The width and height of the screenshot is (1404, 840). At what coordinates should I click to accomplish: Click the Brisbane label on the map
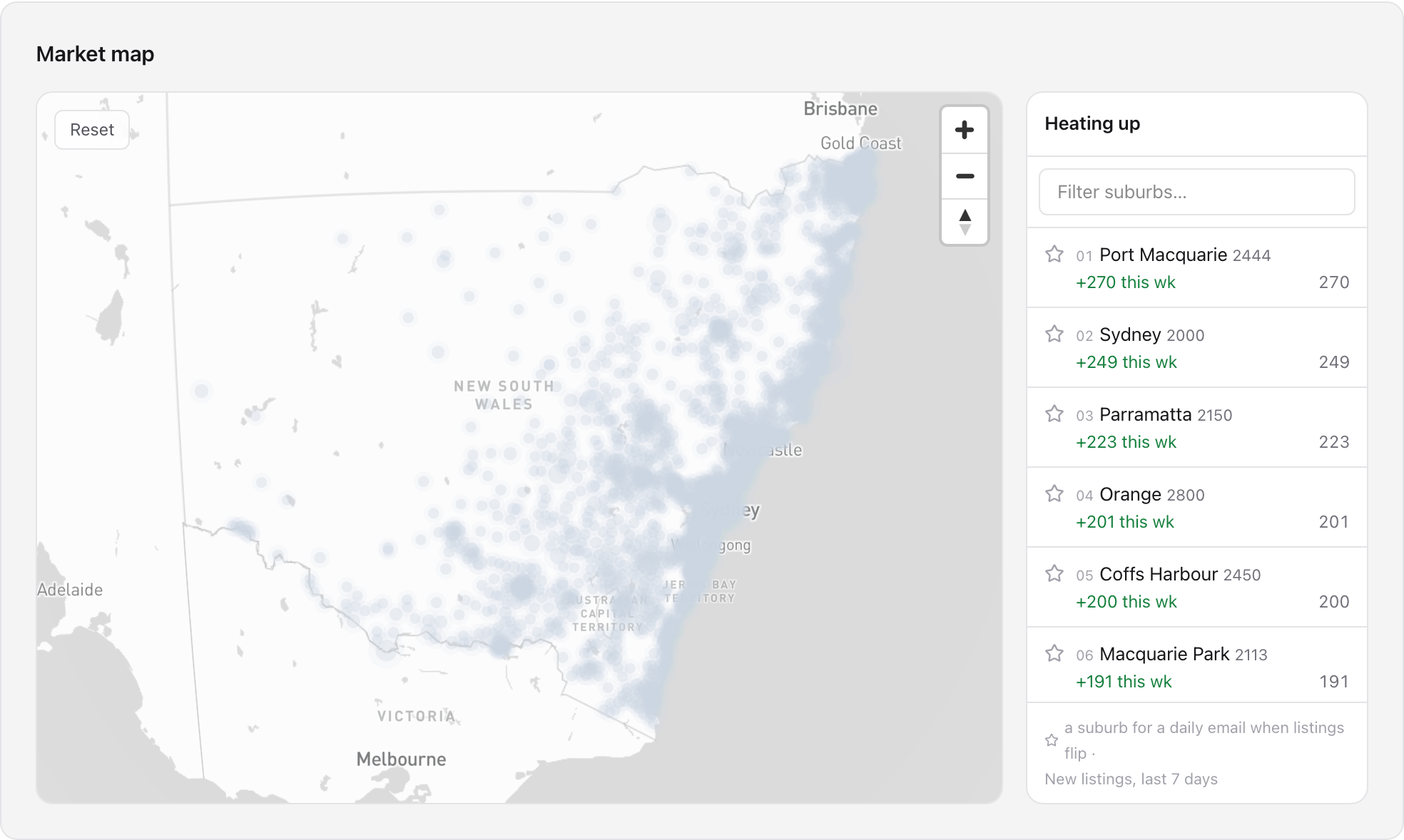(x=840, y=109)
